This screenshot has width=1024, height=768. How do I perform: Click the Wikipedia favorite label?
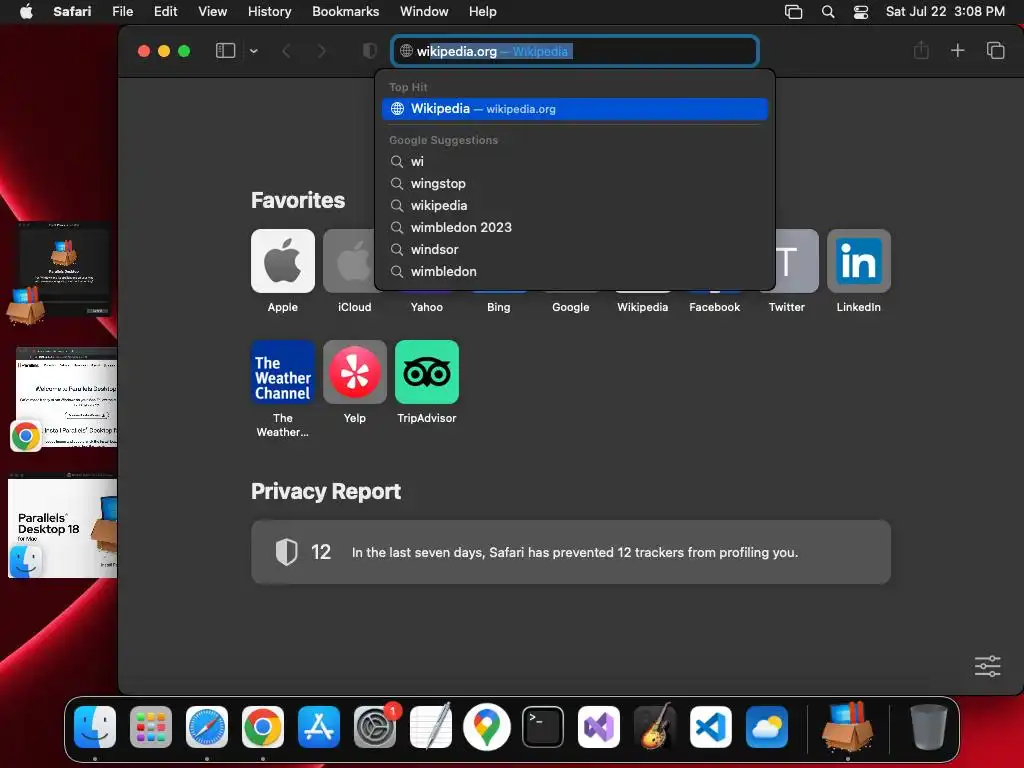(x=643, y=307)
